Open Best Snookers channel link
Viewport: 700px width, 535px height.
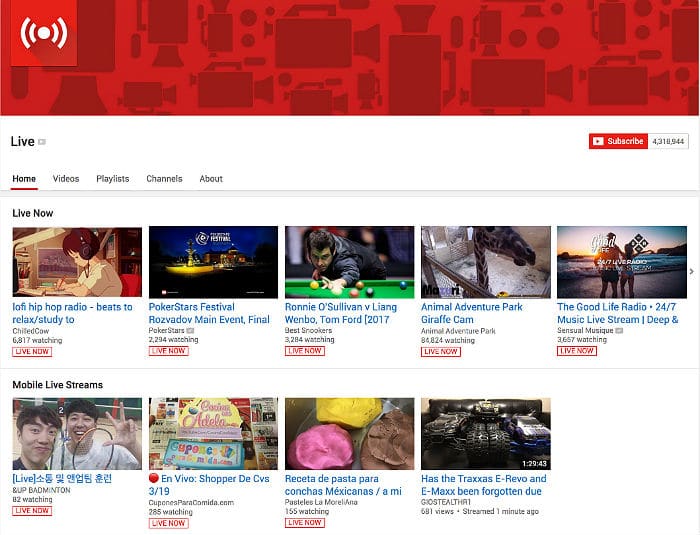308,330
